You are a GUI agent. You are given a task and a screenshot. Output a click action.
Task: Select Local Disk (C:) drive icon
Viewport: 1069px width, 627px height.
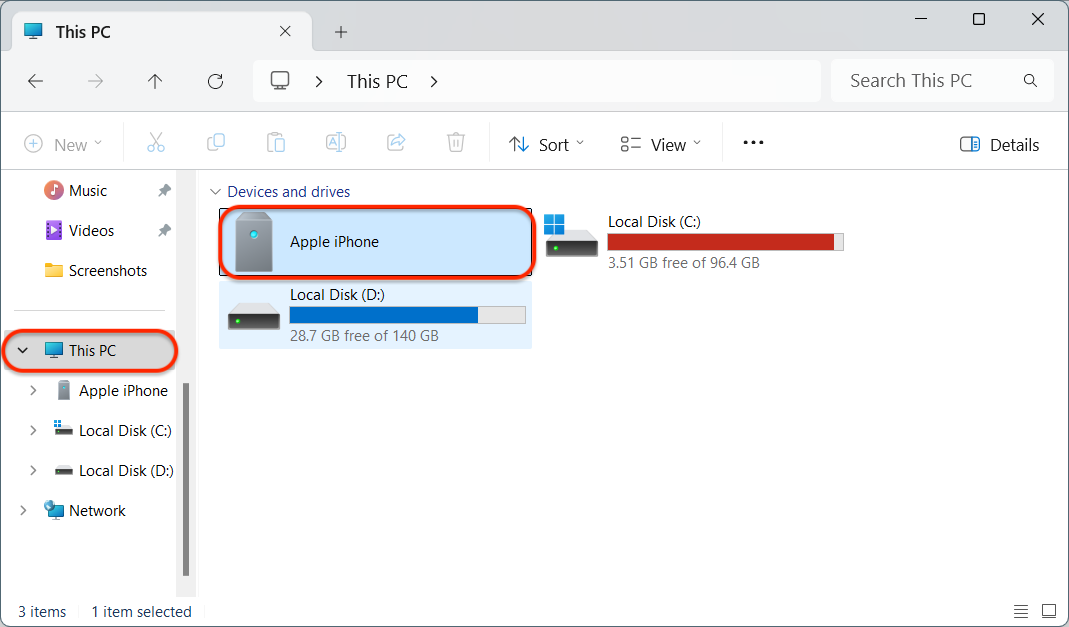click(x=571, y=236)
